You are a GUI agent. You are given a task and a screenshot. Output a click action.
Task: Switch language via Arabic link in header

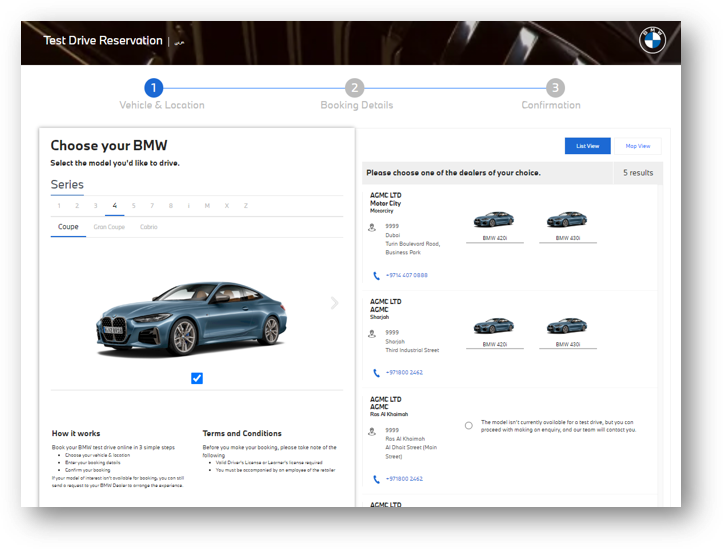point(179,42)
